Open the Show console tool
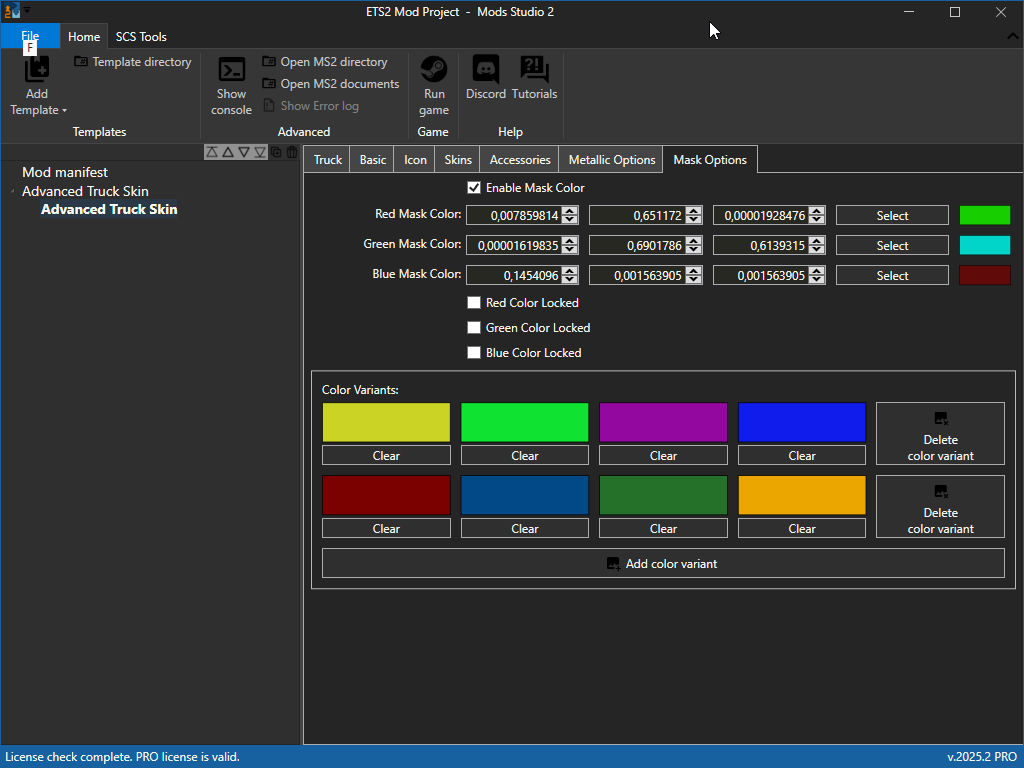 [x=231, y=85]
